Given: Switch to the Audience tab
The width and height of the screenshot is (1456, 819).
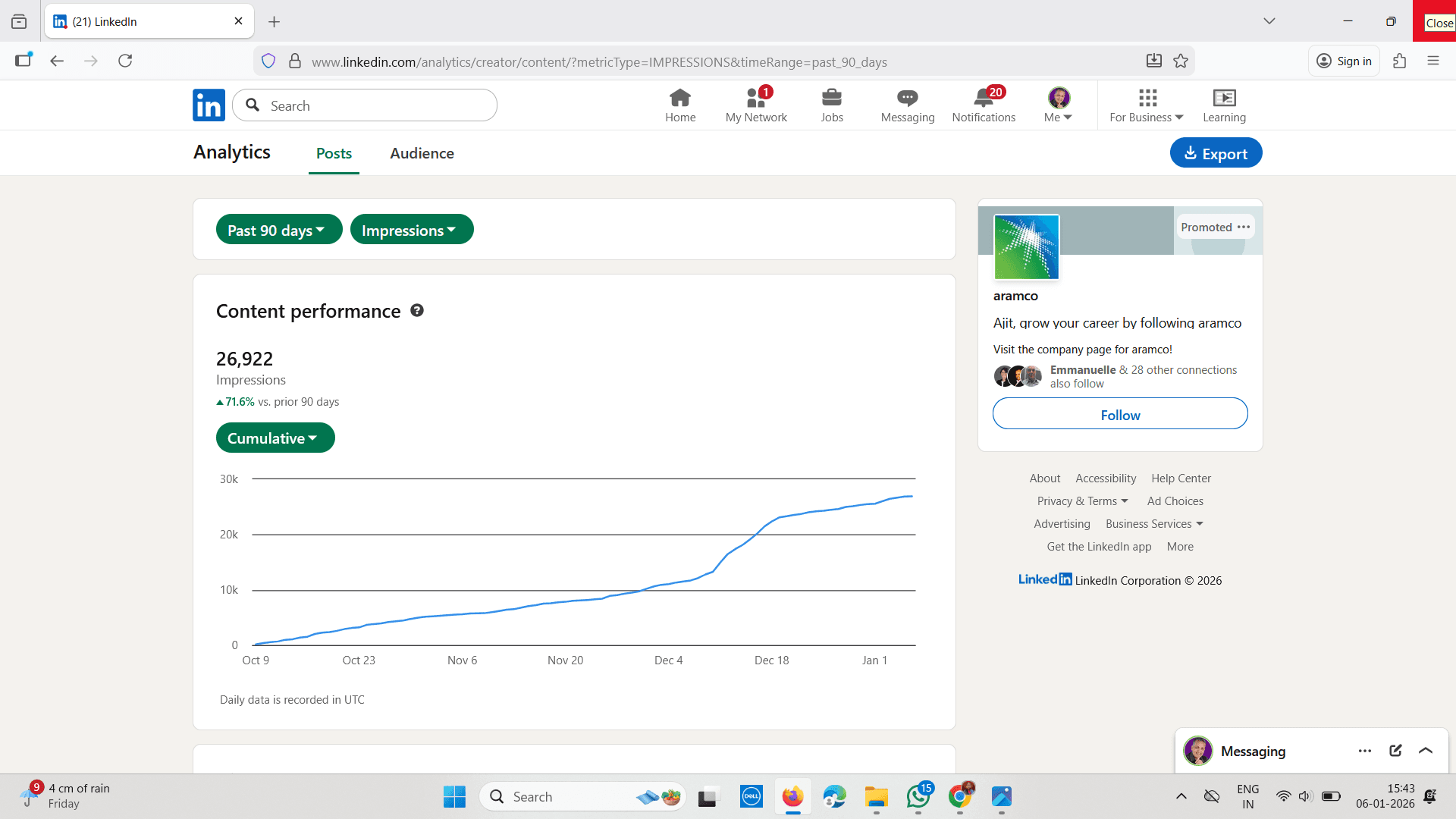Looking at the screenshot, I should (x=422, y=153).
